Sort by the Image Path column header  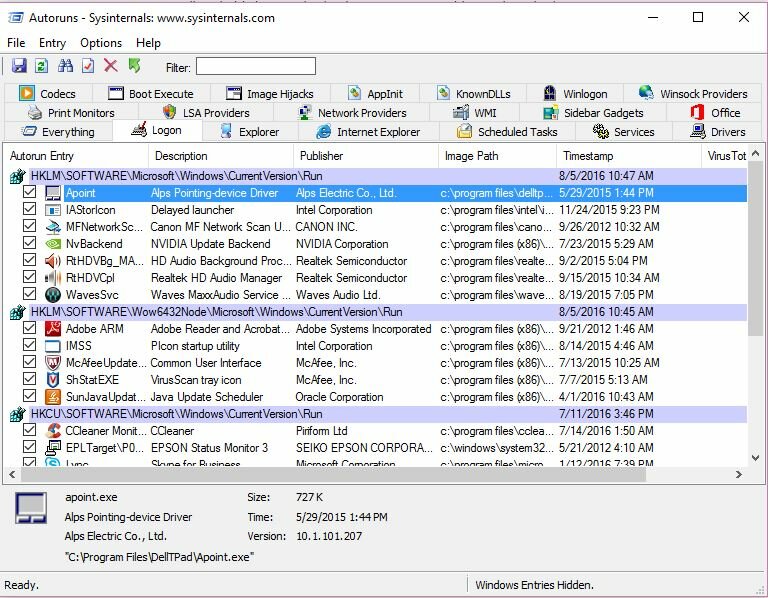point(498,156)
